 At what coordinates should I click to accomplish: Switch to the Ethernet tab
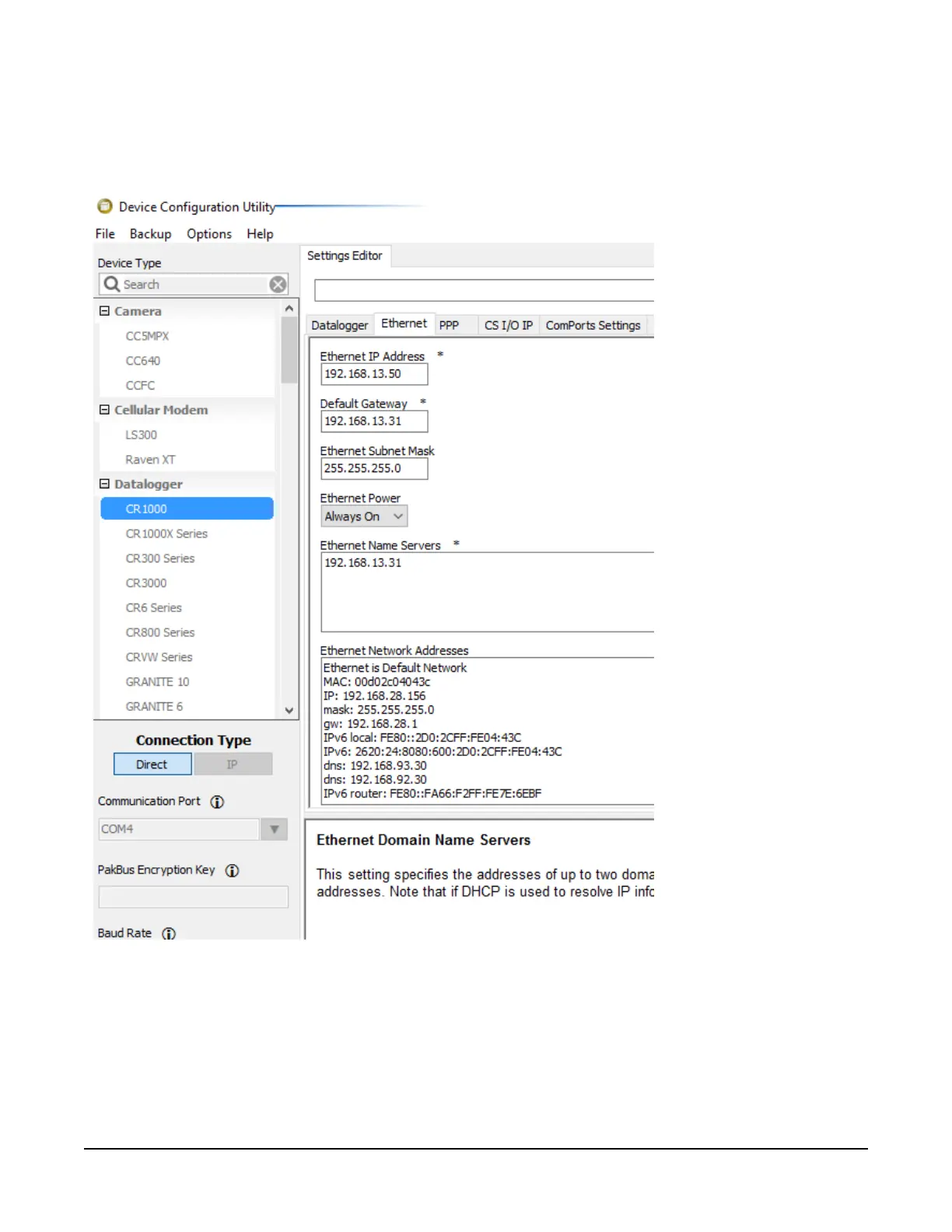pyautogui.click(x=404, y=324)
